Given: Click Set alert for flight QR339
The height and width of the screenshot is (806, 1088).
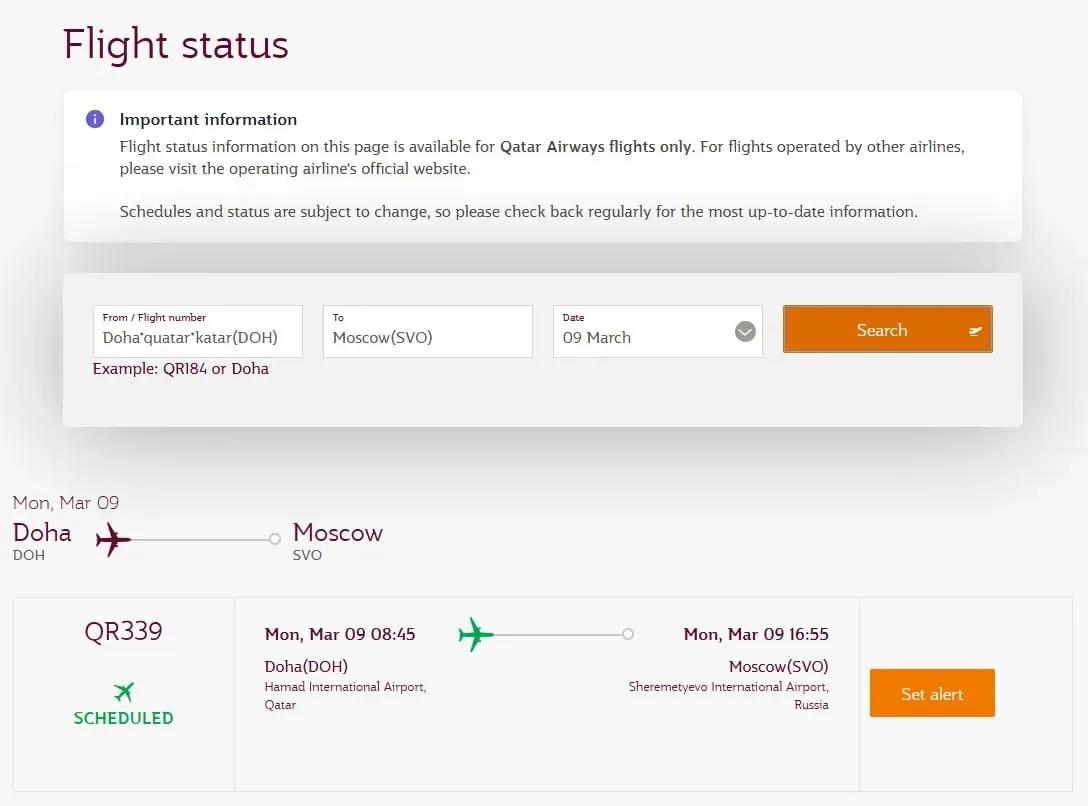Looking at the screenshot, I should 931,692.
